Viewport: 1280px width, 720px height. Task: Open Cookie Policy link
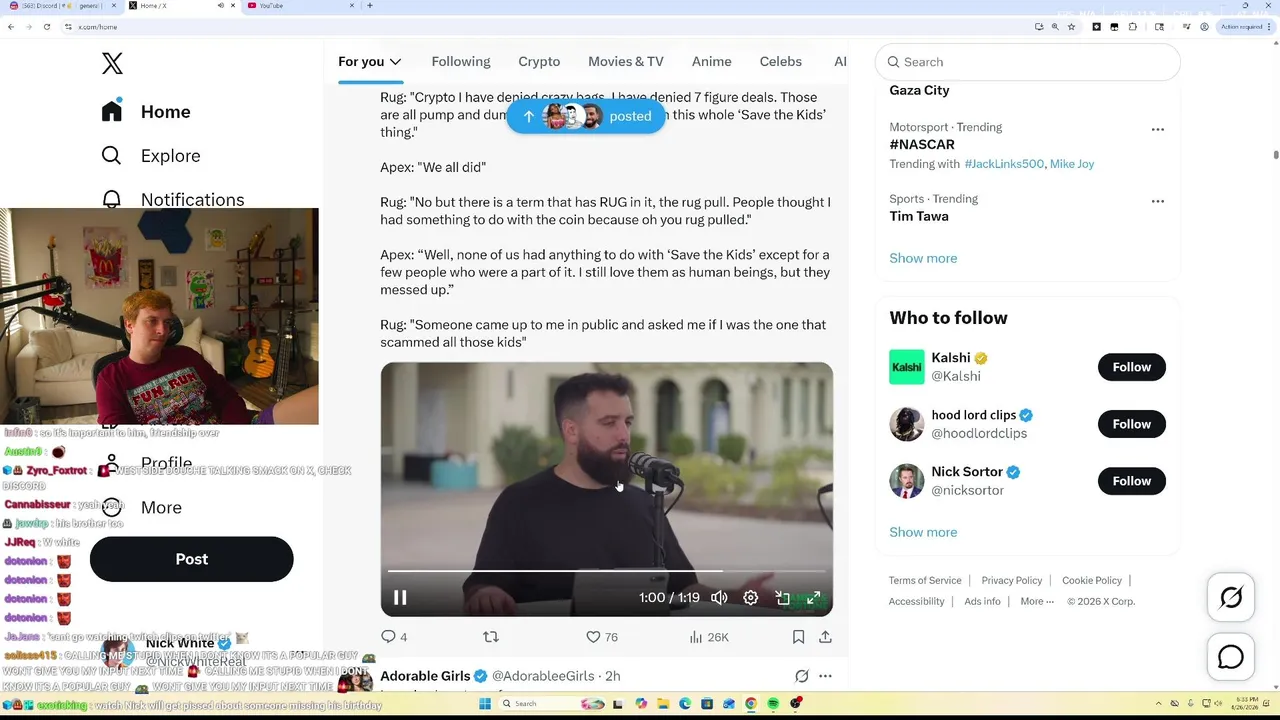tap(1092, 580)
